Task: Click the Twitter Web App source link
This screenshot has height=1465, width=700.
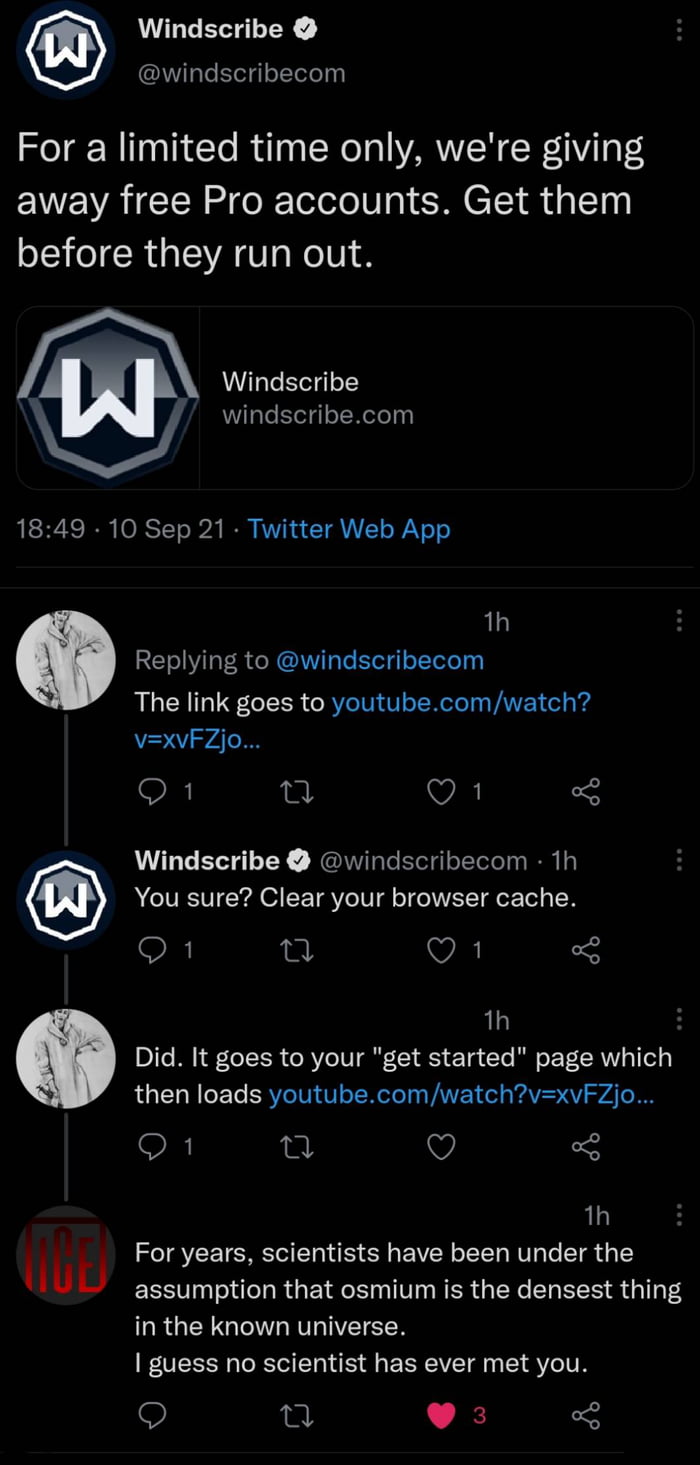Action: tap(348, 529)
